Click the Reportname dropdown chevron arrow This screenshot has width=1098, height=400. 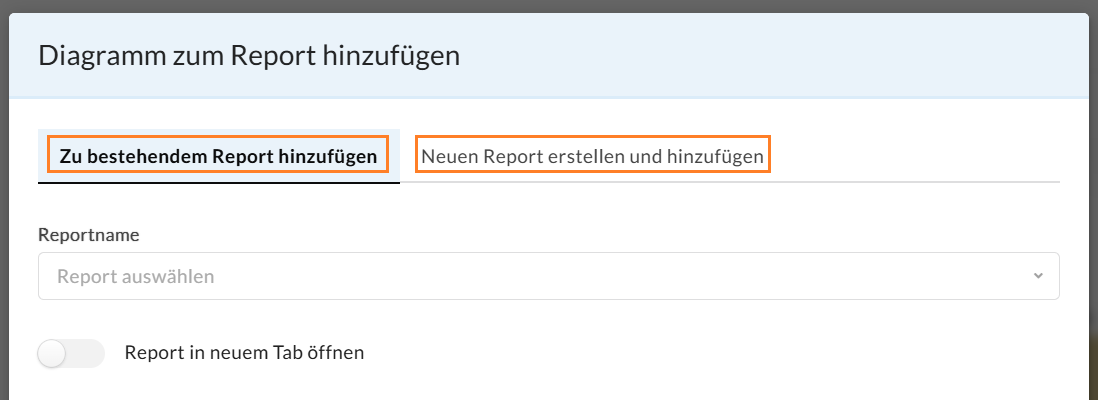tap(1038, 276)
